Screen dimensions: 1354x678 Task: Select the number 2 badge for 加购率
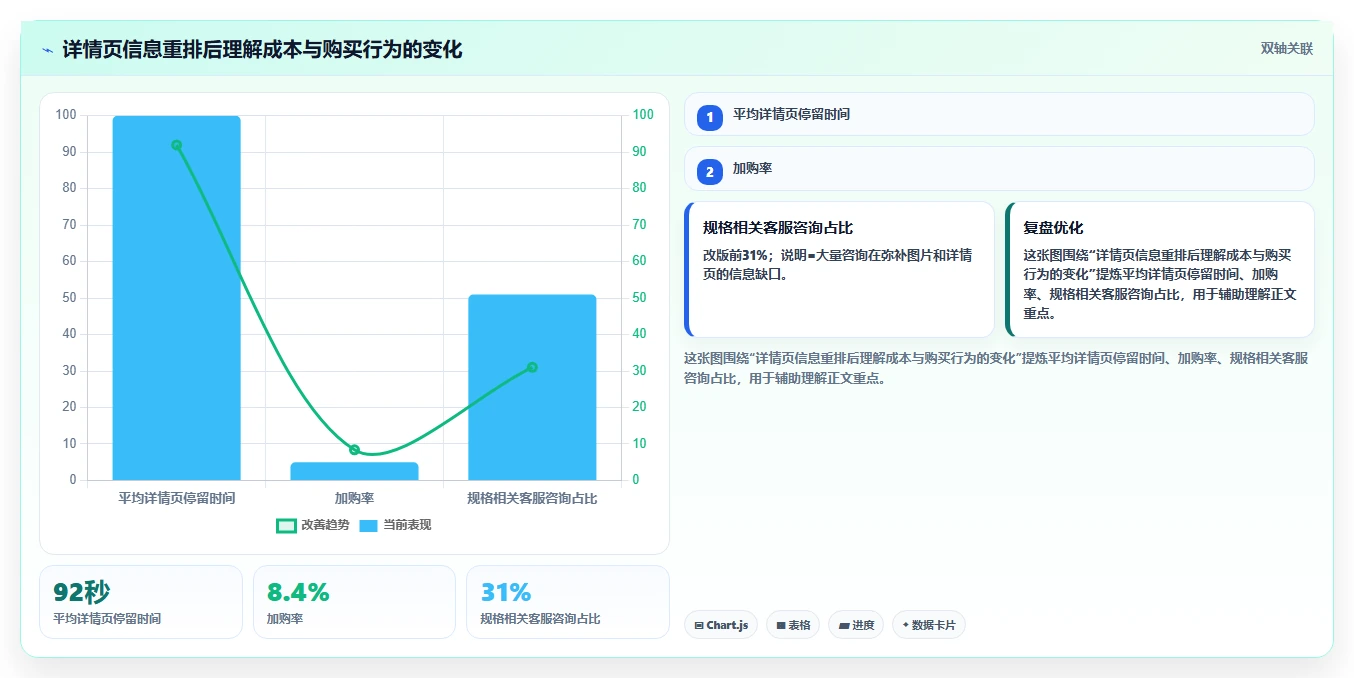coord(710,172)
